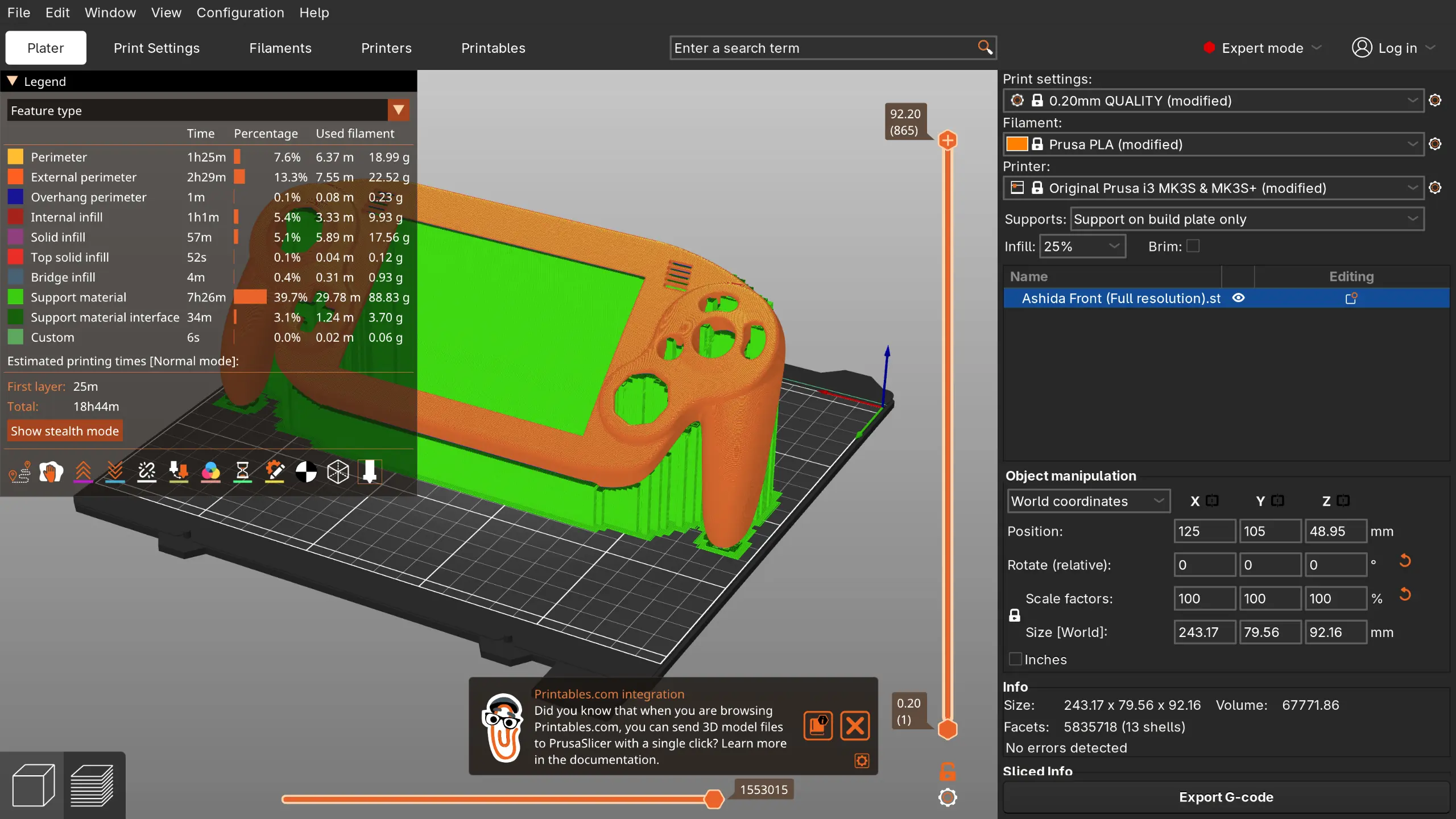Screen dimensions: 1456x819
Task: Toggle the Shells cube icon in legend
Action: pos(338,472)
